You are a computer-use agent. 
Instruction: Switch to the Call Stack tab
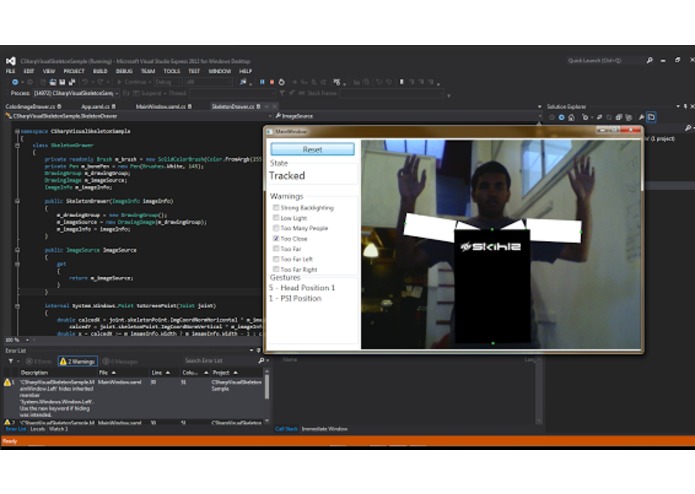coord(286,429)
